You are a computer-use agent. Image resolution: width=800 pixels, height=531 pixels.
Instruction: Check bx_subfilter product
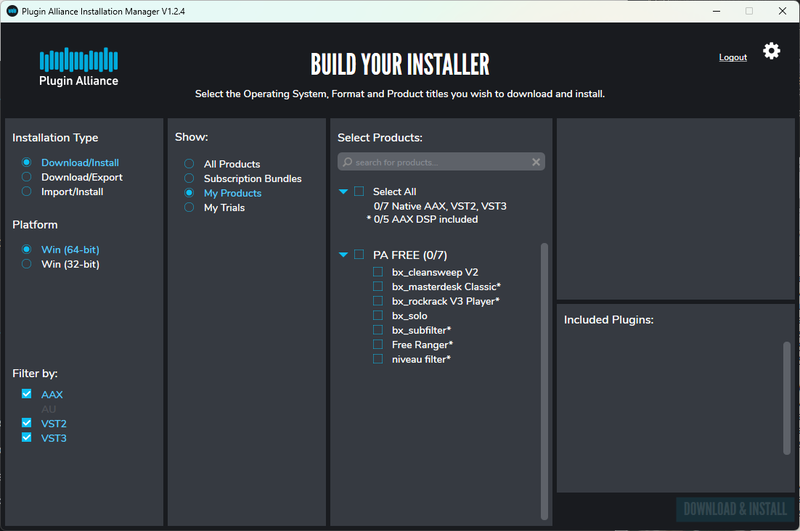coord(378,330)
